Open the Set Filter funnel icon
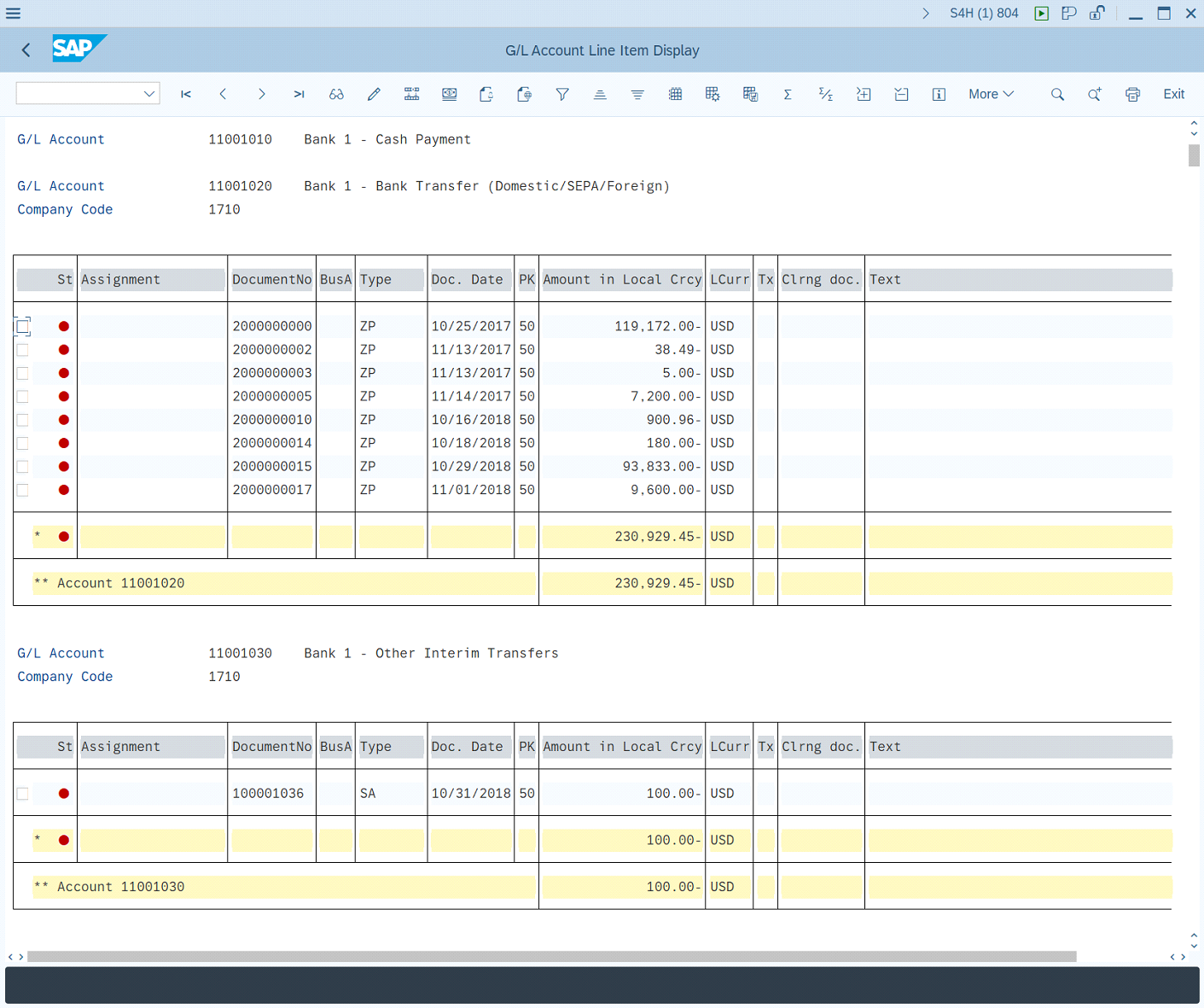This screenshot has height=1008, width=1204. [562, 94]
